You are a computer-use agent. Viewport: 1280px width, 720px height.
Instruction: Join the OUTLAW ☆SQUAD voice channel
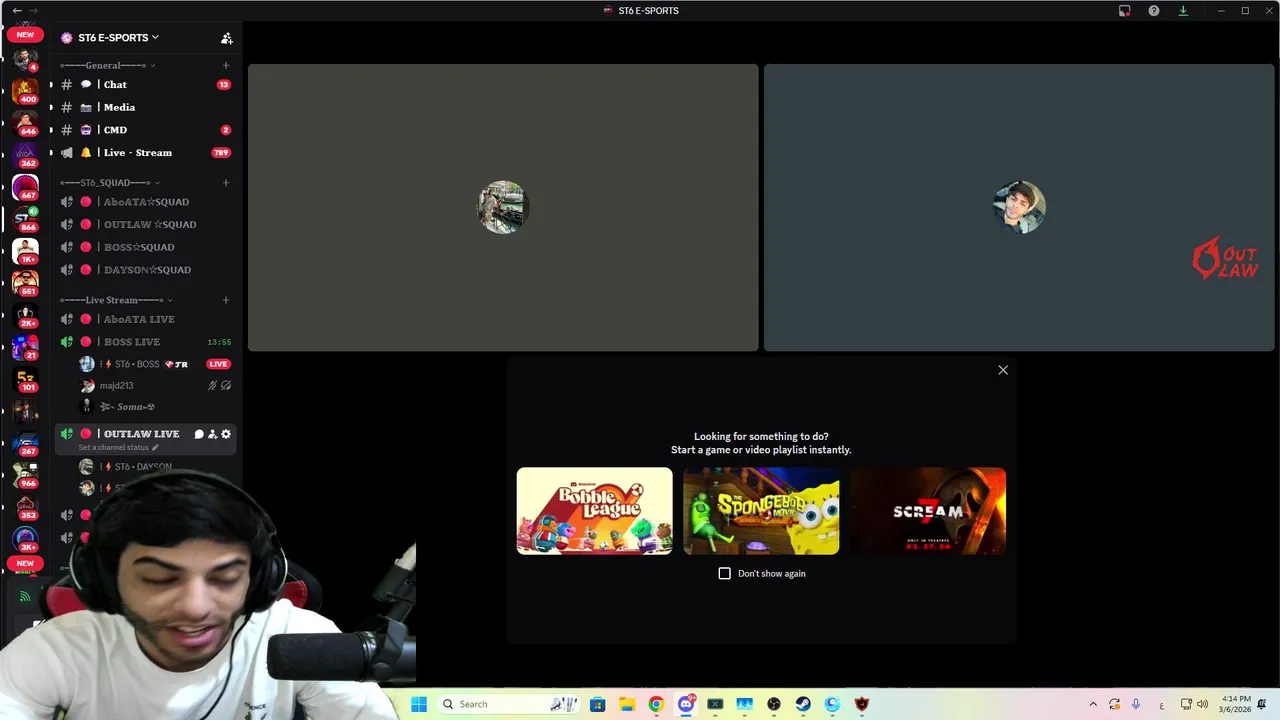pyautogui.click(x=146, y=224)
